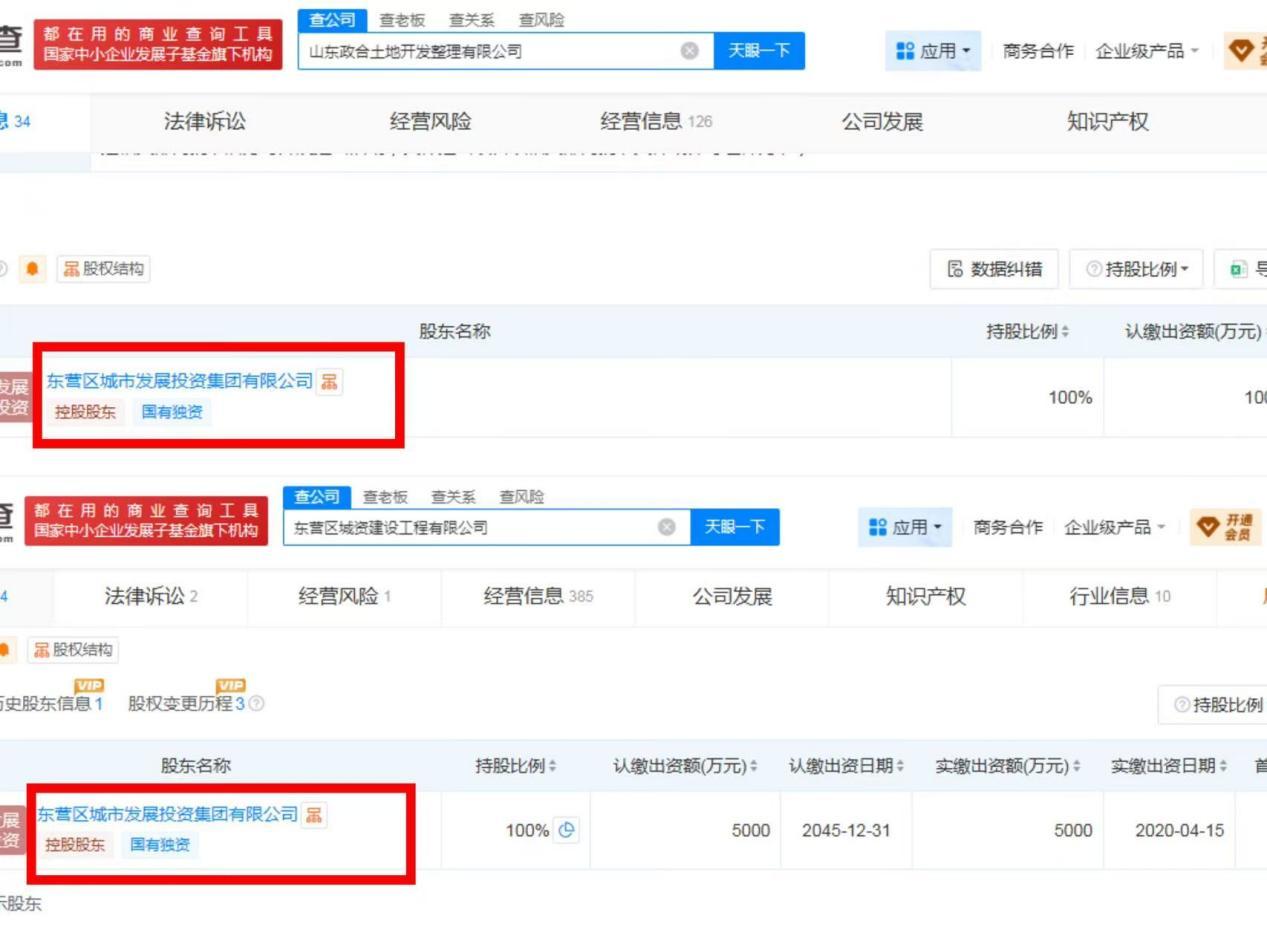Click the pie chart icon next to 100% with 5000
Screen dimensions: 1267x950
point(567,830)
